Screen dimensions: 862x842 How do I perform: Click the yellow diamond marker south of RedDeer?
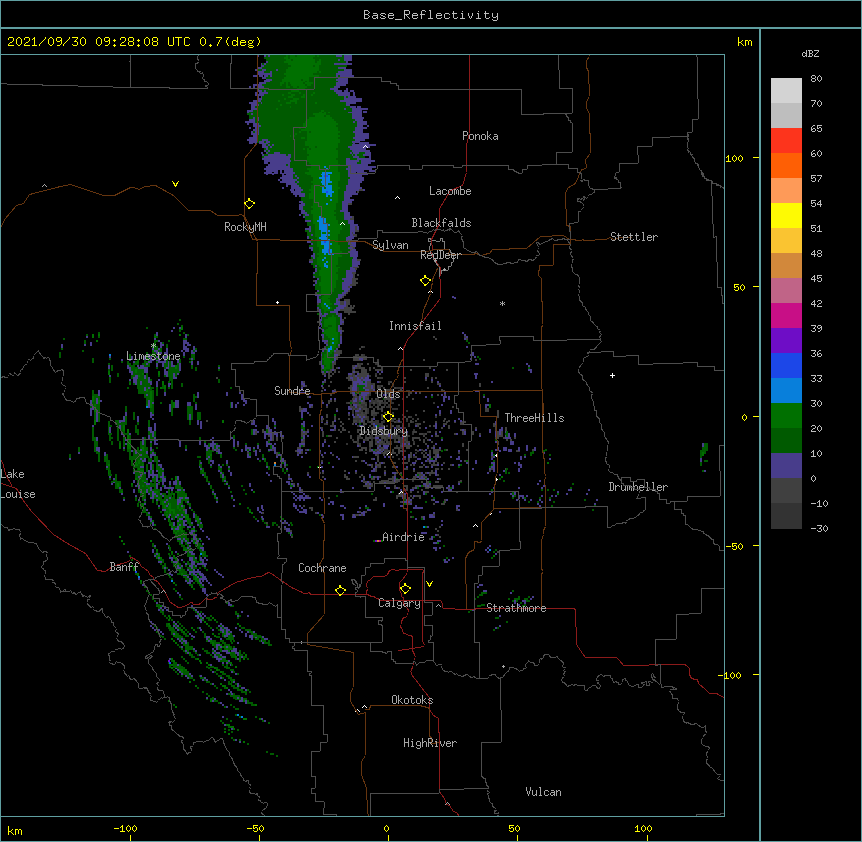425,281
